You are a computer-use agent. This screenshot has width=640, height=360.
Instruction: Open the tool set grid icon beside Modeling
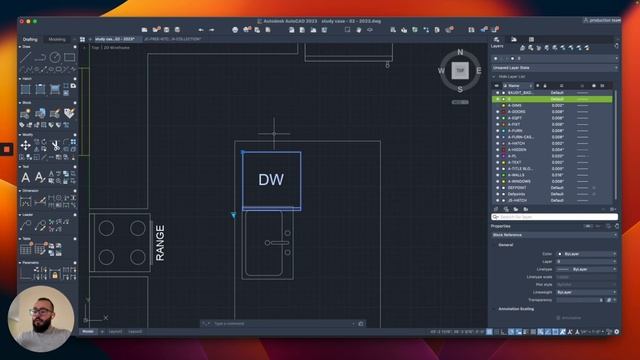82,39
